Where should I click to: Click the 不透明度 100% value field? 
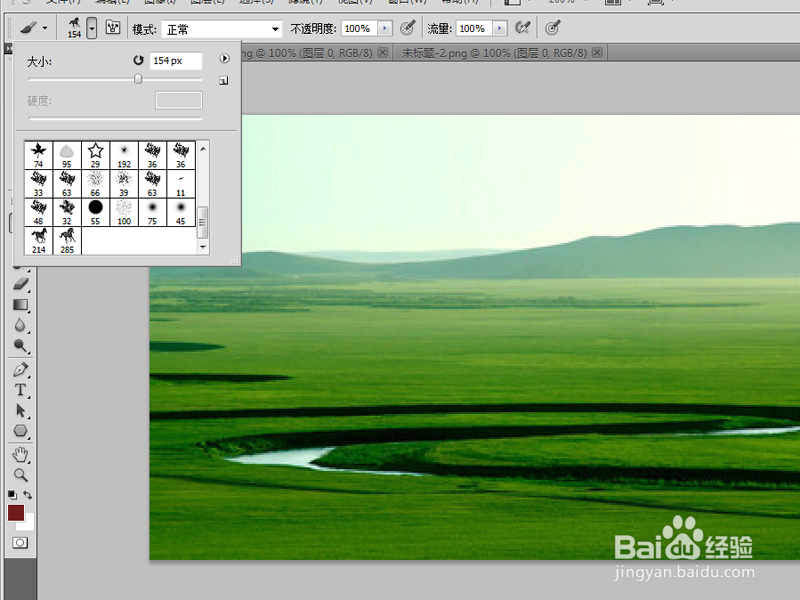pos(359,29)
